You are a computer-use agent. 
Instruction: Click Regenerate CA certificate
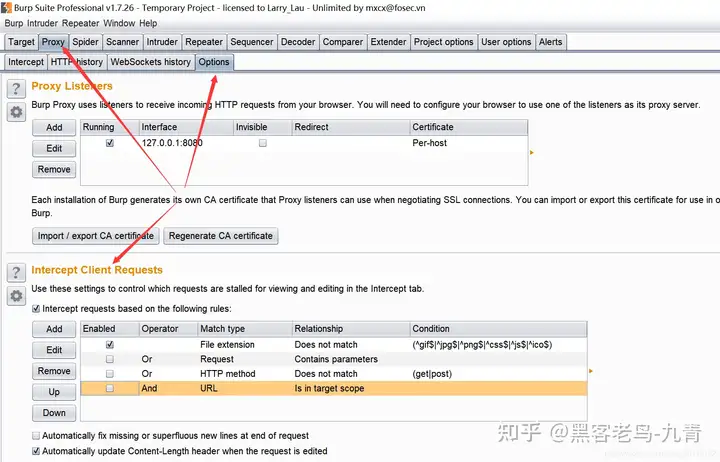point(221,236)
